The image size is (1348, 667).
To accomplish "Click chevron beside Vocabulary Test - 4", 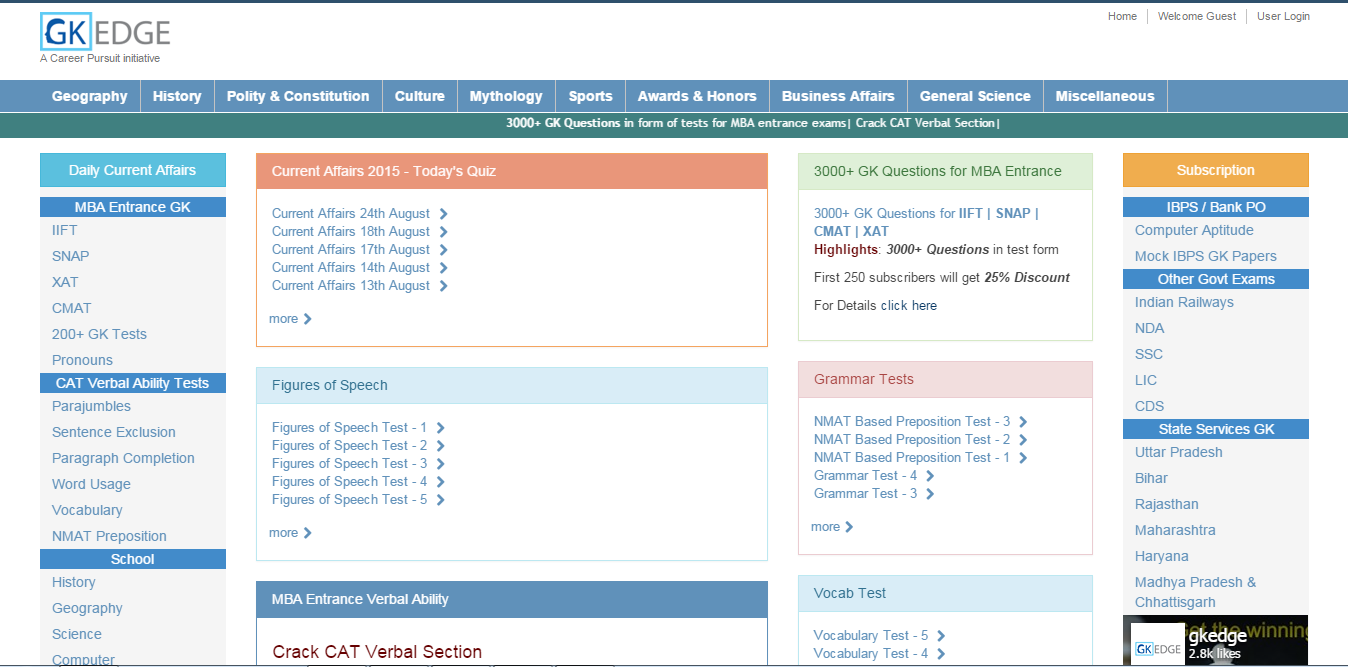I will [x=941, y=654].
